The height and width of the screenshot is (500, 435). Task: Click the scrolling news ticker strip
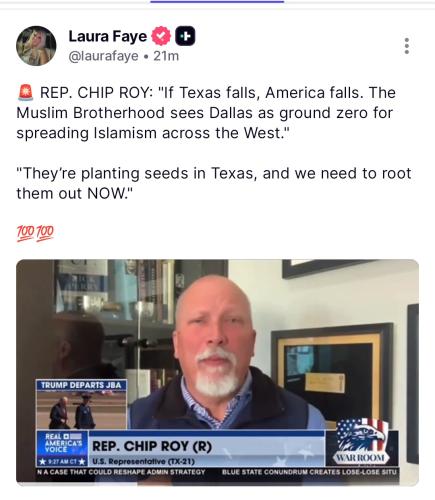tap(217, 472)
